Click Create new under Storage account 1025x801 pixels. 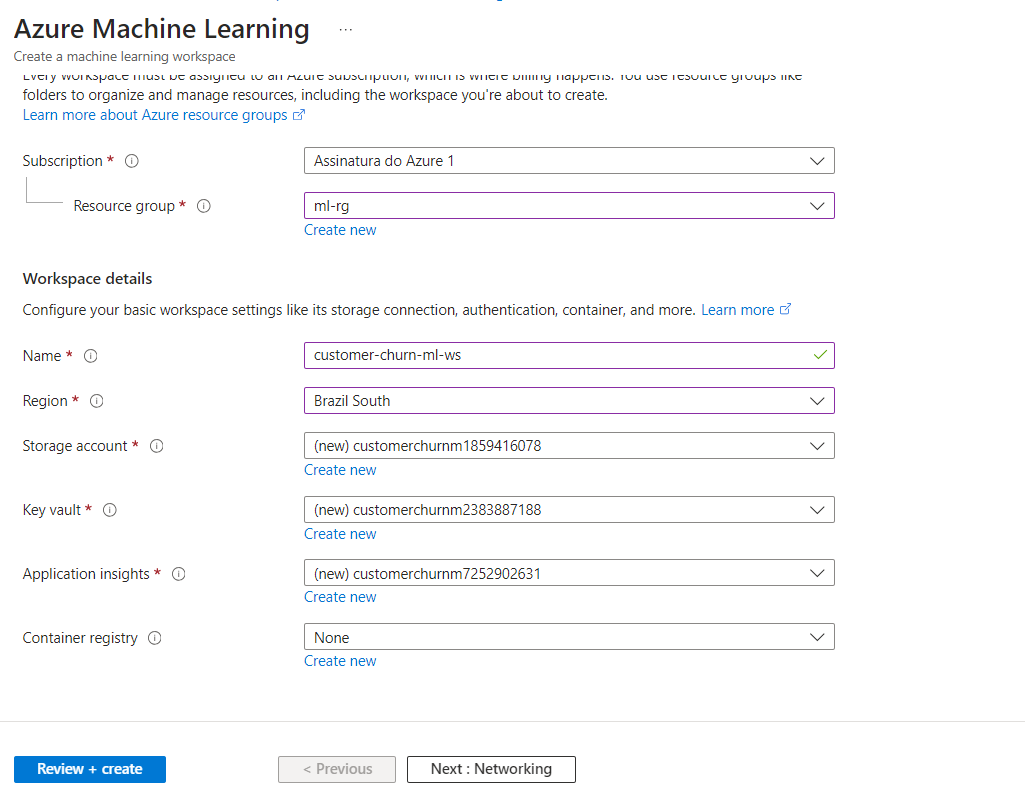(340, 470)
